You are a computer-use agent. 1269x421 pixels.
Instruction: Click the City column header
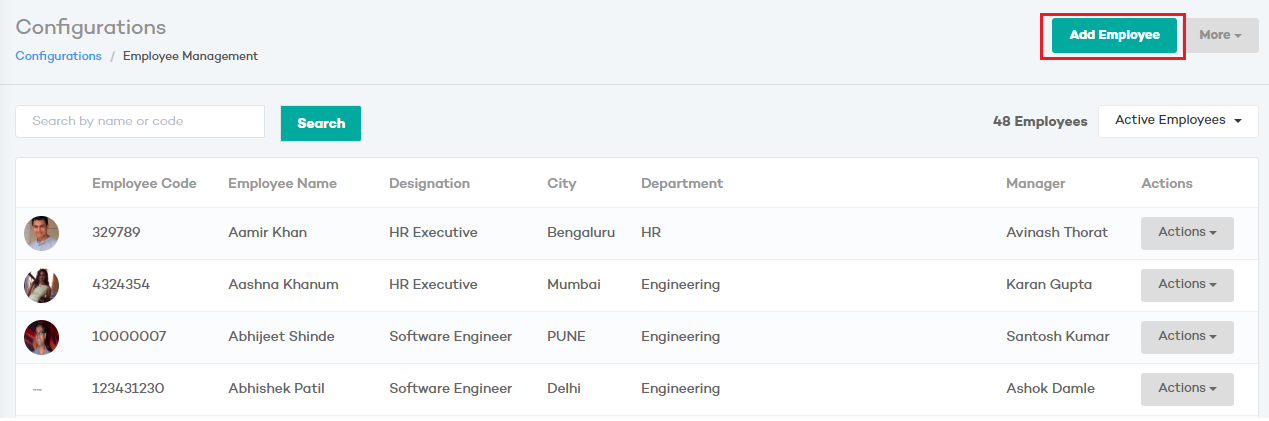pos(562,183)
